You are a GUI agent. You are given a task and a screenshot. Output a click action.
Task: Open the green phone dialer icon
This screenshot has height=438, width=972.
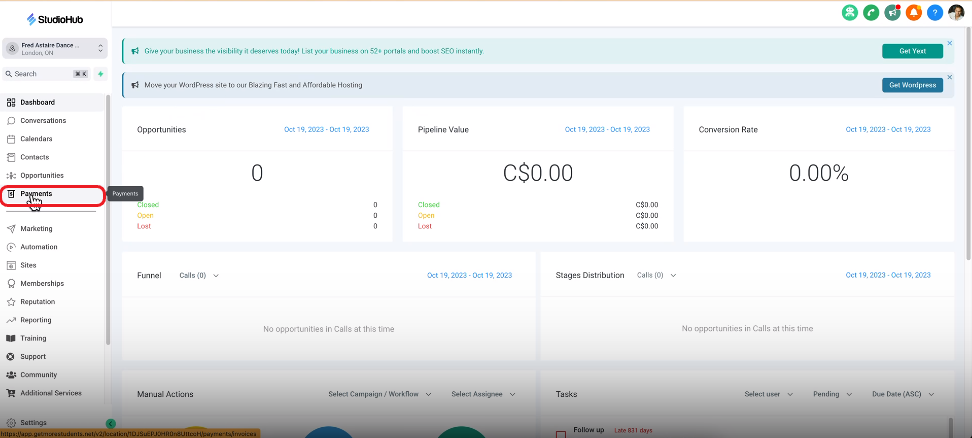click(x=871, y=12)
